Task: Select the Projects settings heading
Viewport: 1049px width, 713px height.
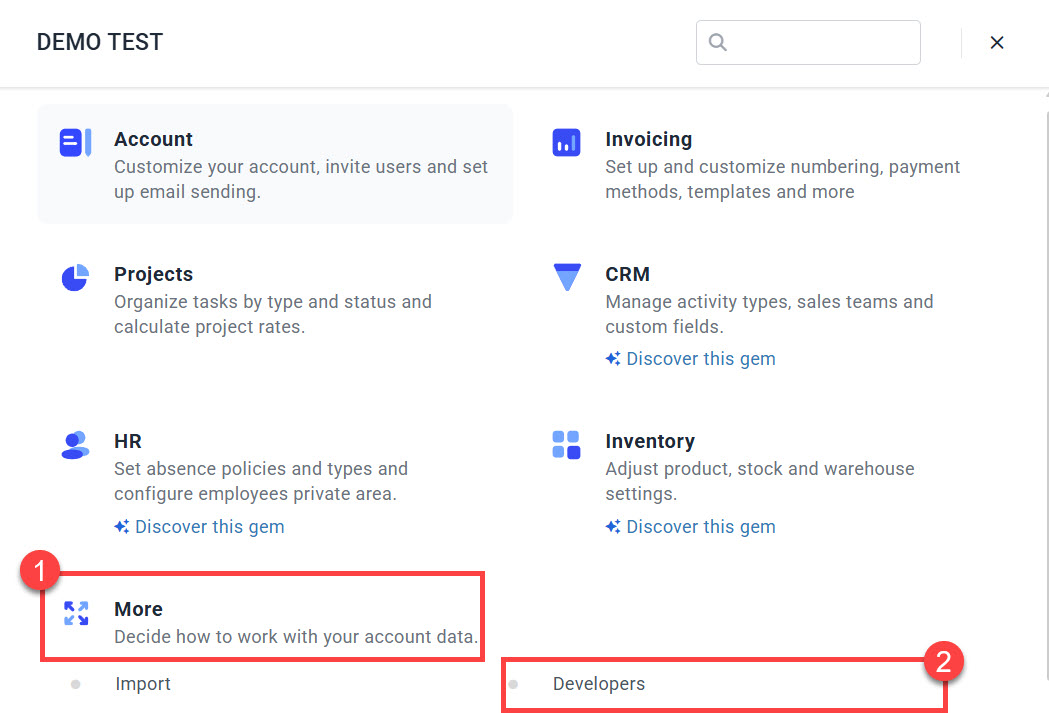Action: [x=153, y=274]
